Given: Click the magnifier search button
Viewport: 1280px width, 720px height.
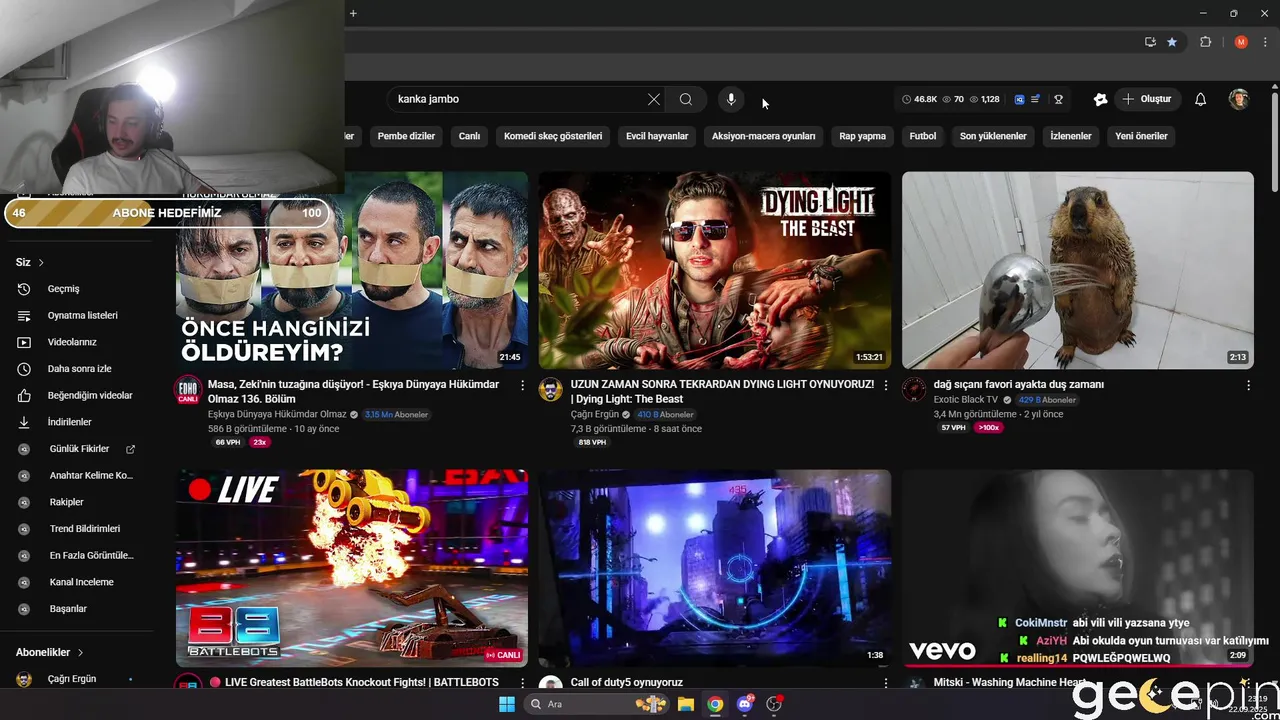Looking at the screenshot, I should (686, 99).
